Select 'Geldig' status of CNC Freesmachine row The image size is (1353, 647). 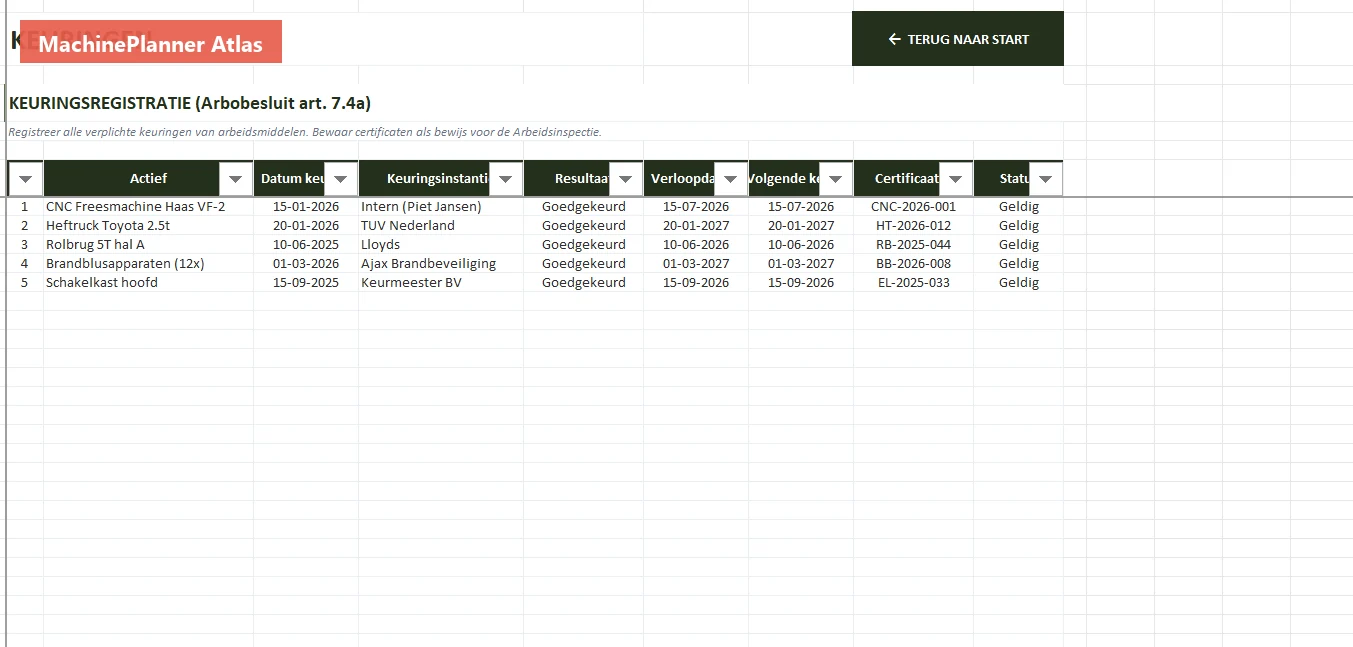1019,207
